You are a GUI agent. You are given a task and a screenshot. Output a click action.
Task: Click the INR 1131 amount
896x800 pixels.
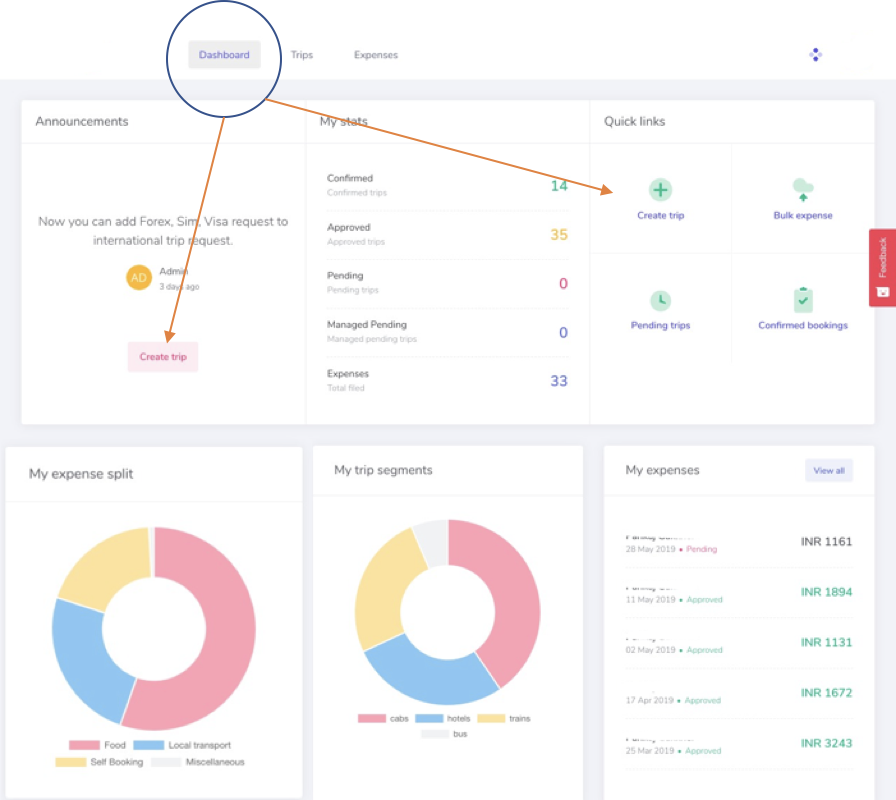[x=826, y=642]
